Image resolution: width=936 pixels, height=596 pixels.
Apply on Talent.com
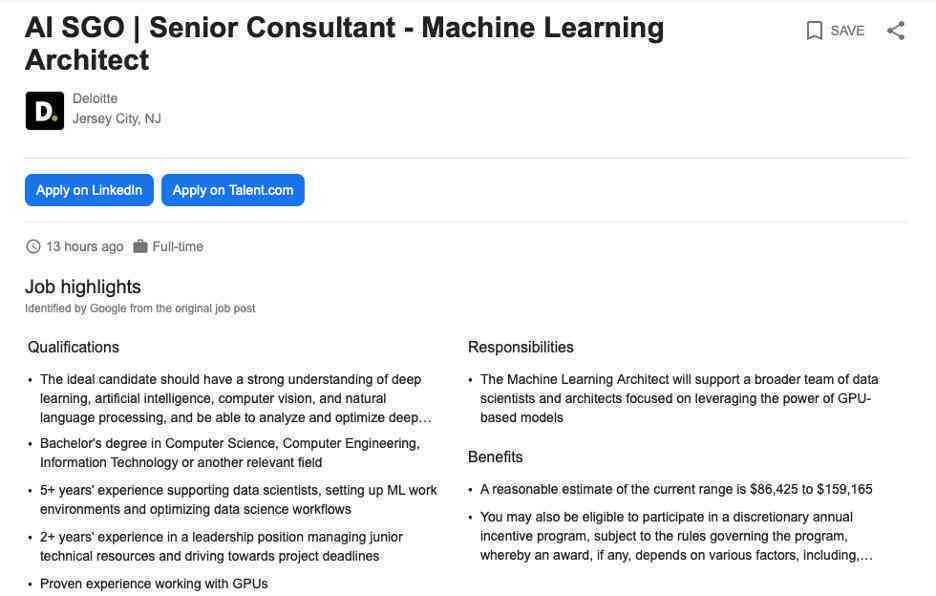[233, 190]
